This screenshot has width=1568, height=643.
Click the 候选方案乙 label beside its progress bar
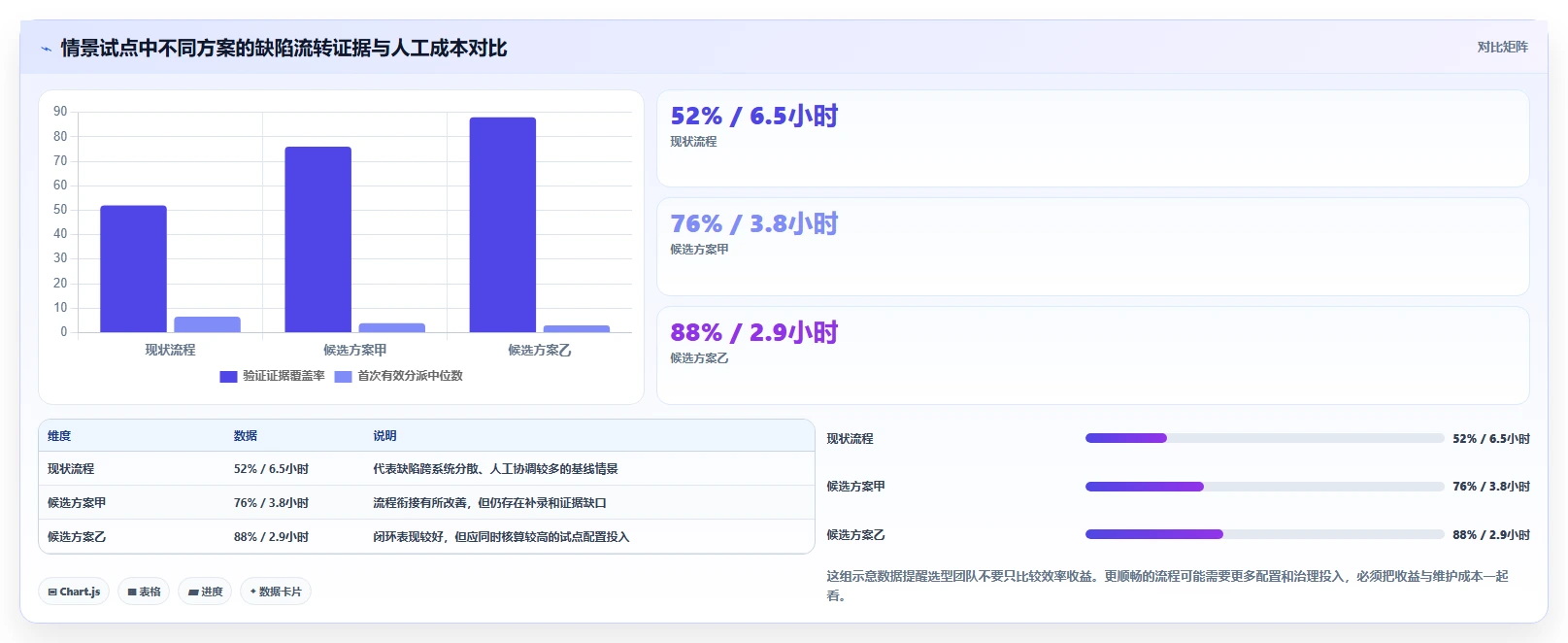855,535
